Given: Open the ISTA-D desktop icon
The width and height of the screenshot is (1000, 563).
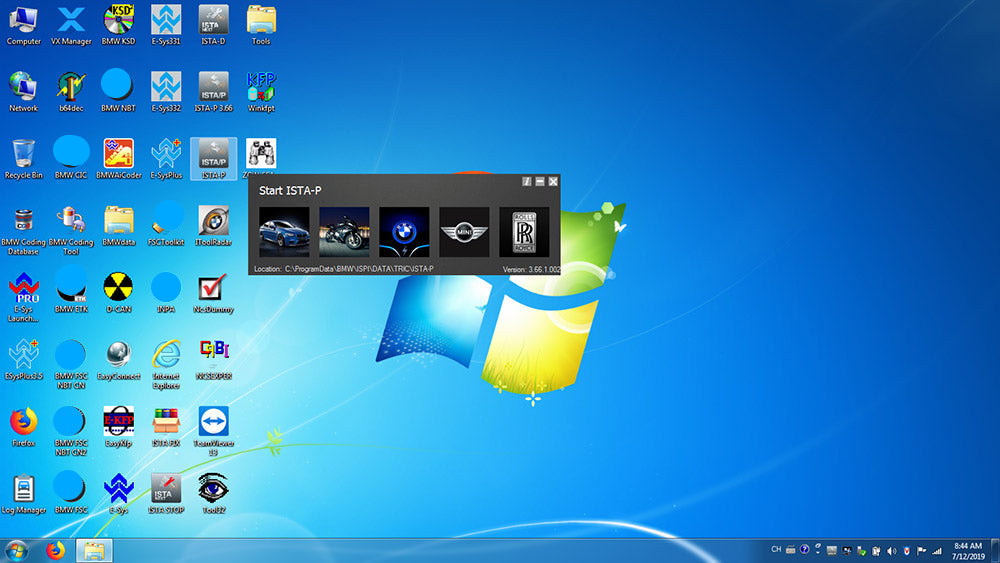Looking at the screenshot, I should 213,22.
